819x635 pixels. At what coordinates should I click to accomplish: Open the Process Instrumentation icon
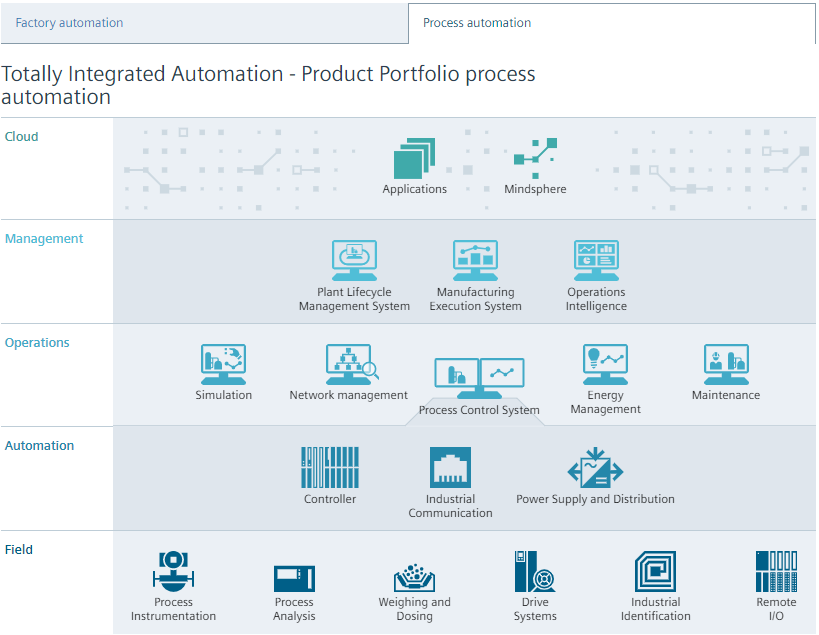[173, 572]
